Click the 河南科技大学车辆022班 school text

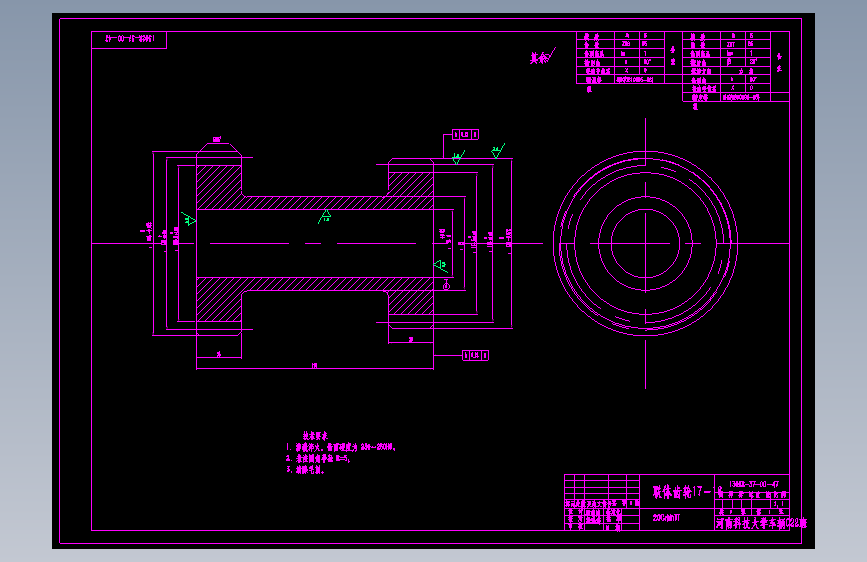(x=761, y=523)
